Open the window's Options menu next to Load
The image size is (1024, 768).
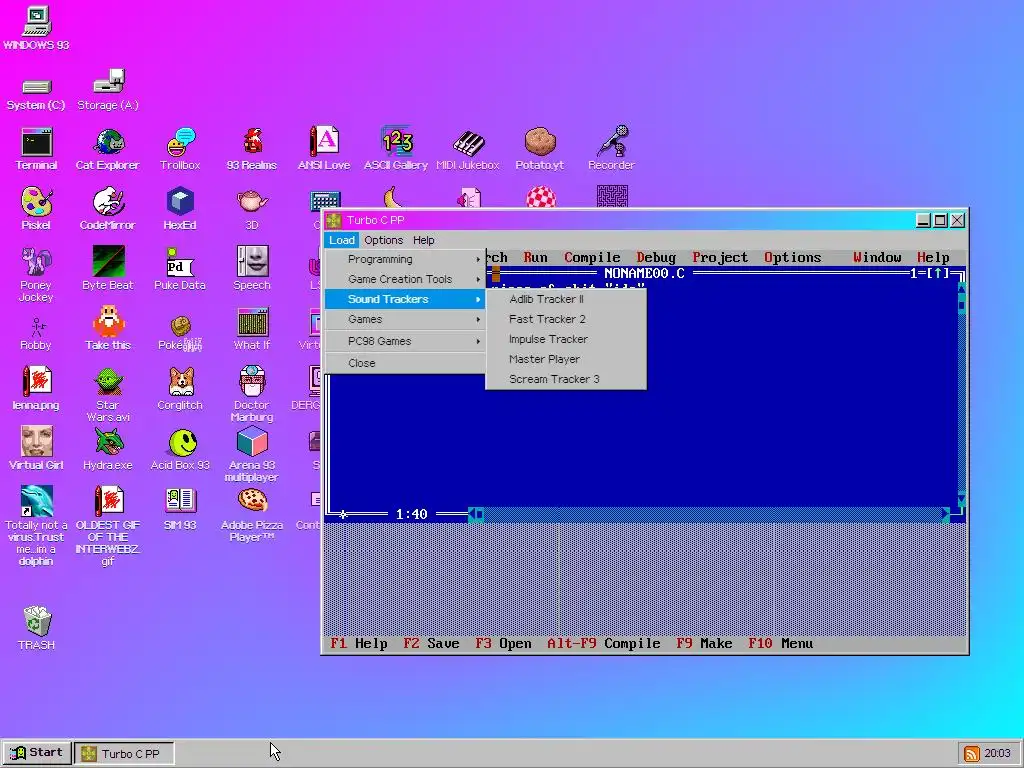pyautogui.click(x=383, y=240)
